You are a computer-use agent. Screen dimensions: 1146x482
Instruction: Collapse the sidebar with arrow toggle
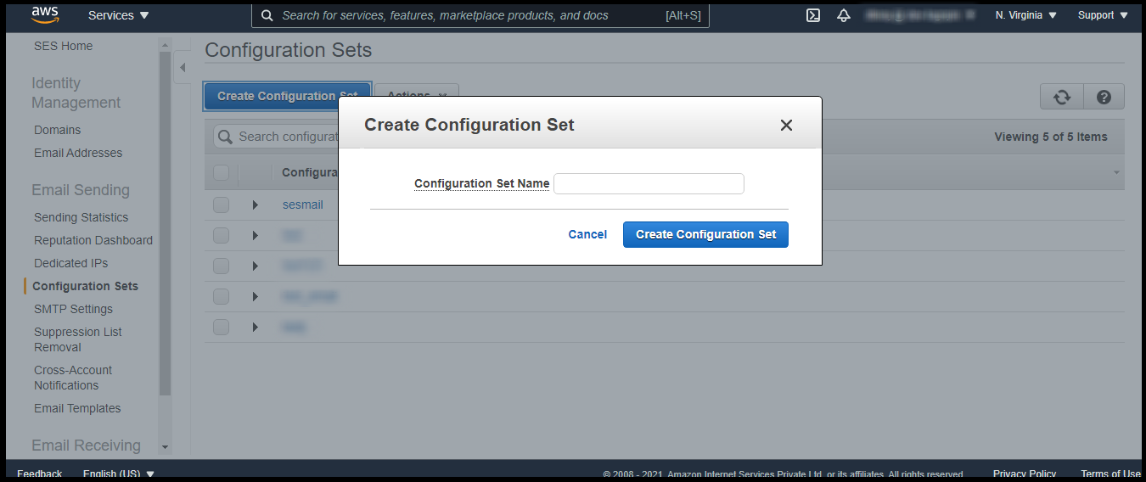[182, 67]
